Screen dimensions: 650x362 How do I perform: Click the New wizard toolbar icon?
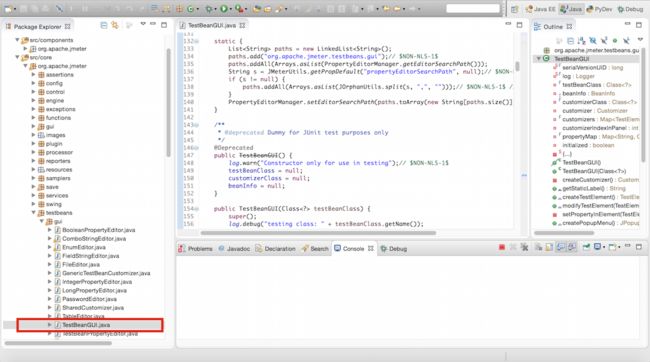(x=9, y=9)
